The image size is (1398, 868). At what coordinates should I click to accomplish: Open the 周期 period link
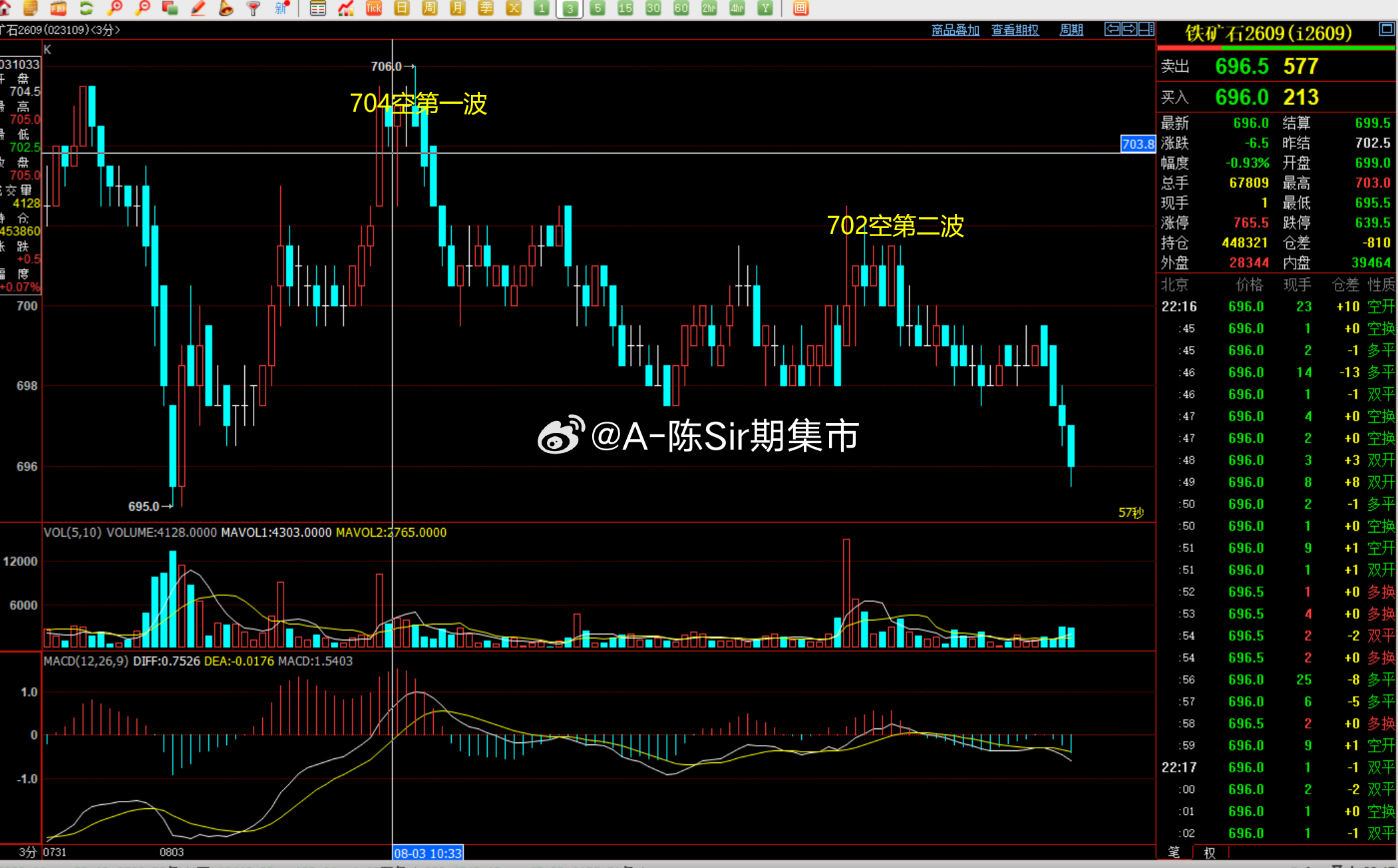pos(1071,30)
